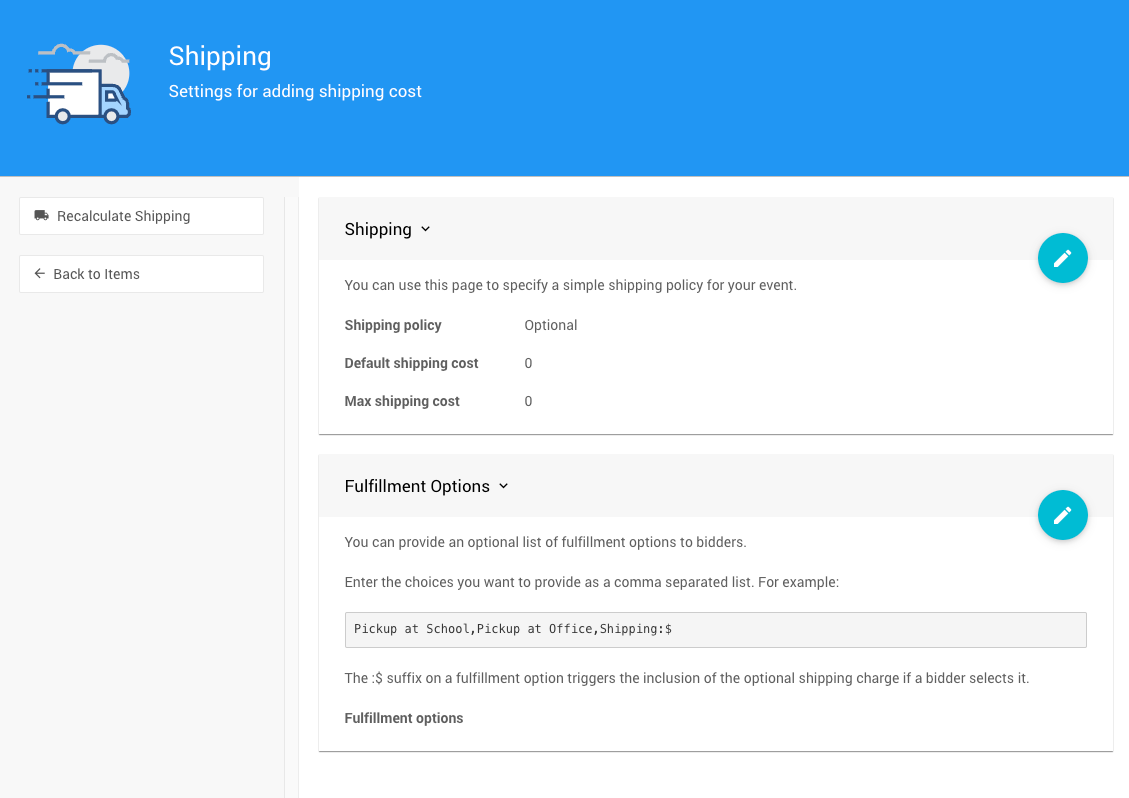Viewport: 1129px width, 798px height.
Task: Click the Max shipping cost value
Action: click(528, 401)
